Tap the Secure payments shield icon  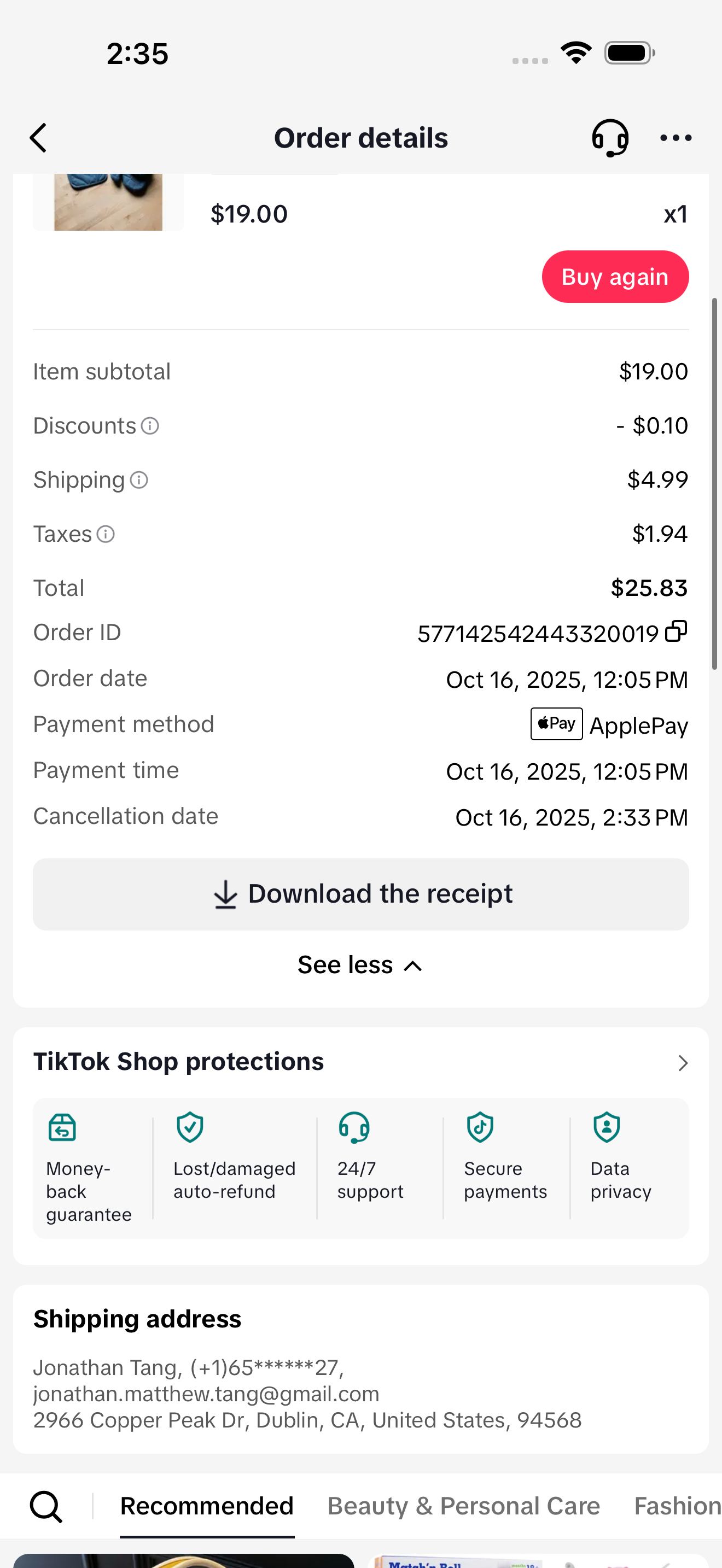click(480, 1127)
